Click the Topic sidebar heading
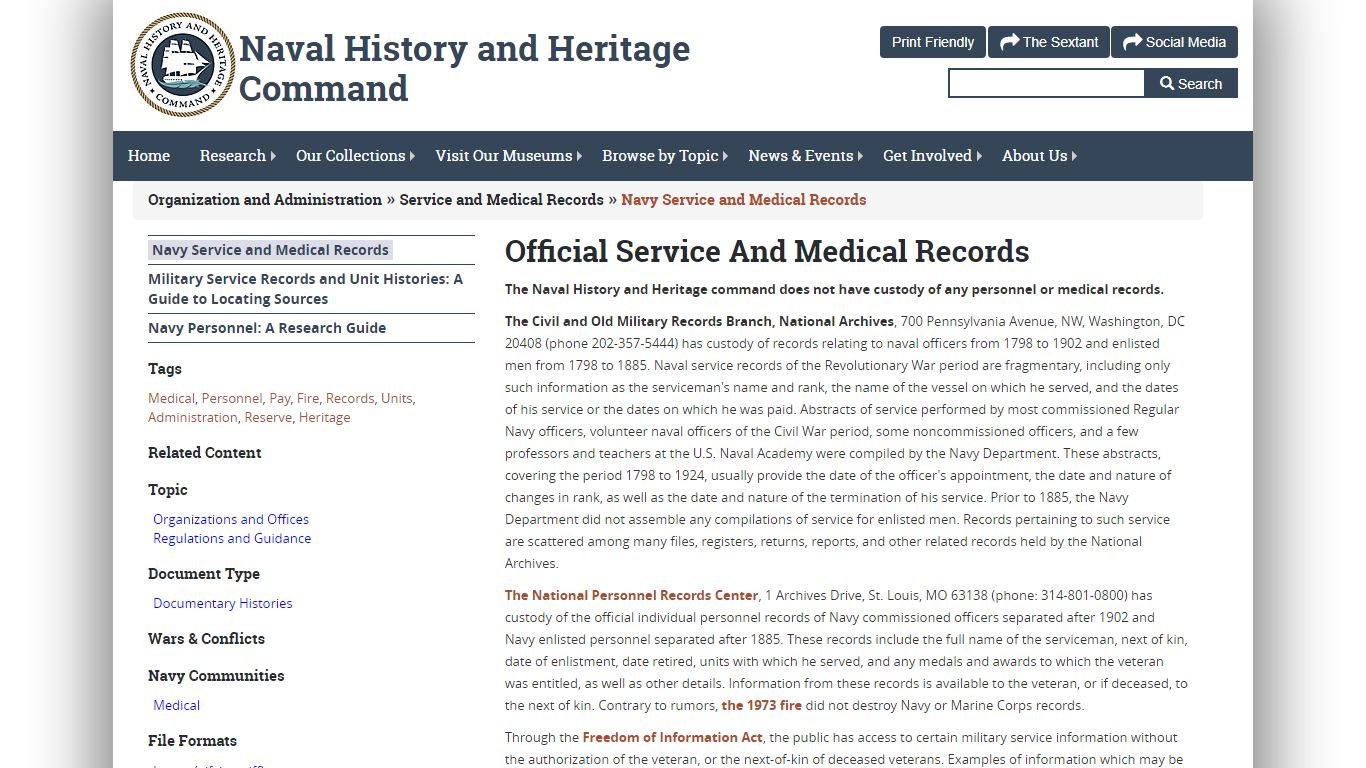The width and height of the screenshot is (1366, 768). pos(168,490)
